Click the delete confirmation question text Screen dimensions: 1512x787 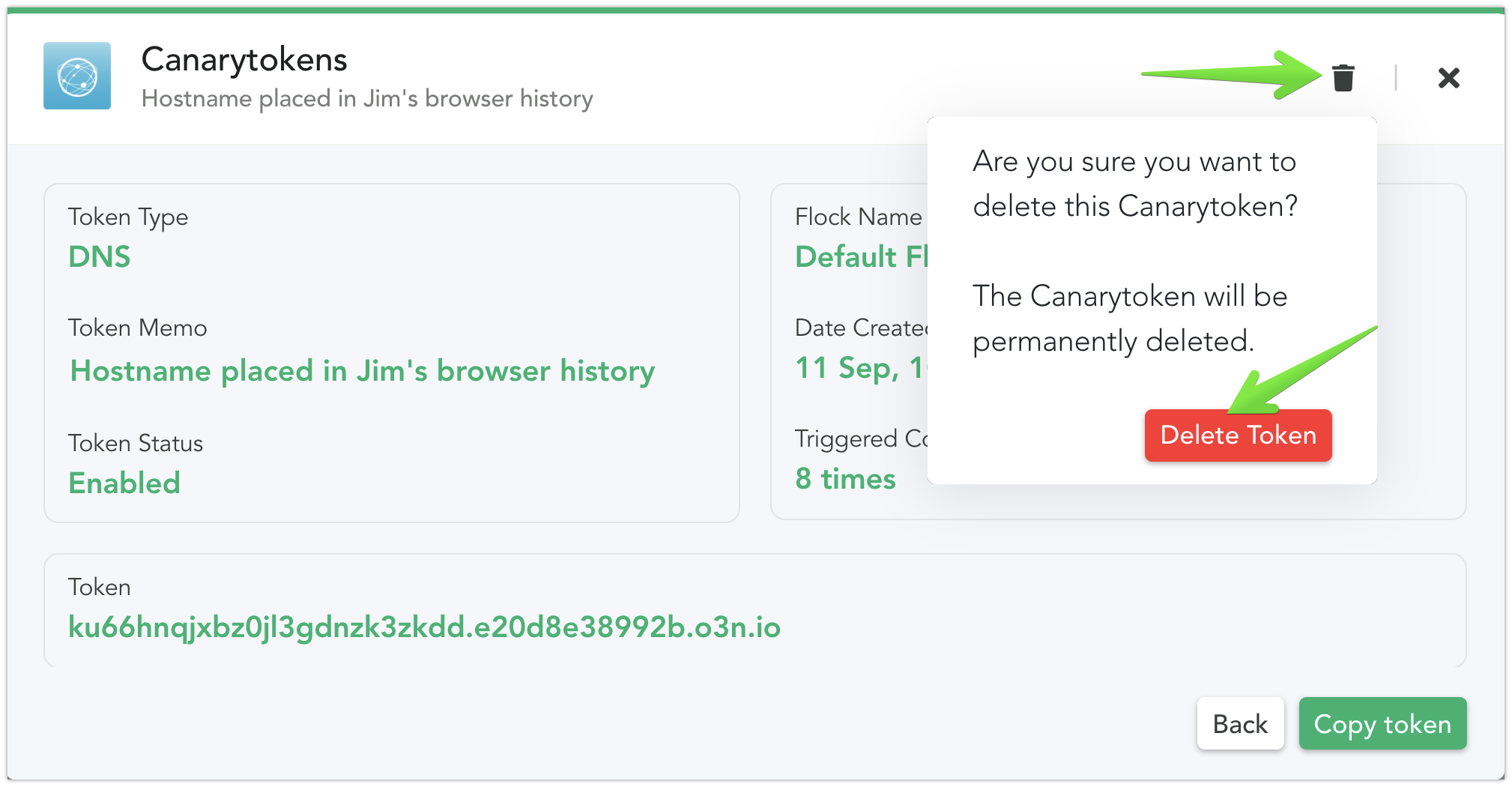[x=1135, y=184]
